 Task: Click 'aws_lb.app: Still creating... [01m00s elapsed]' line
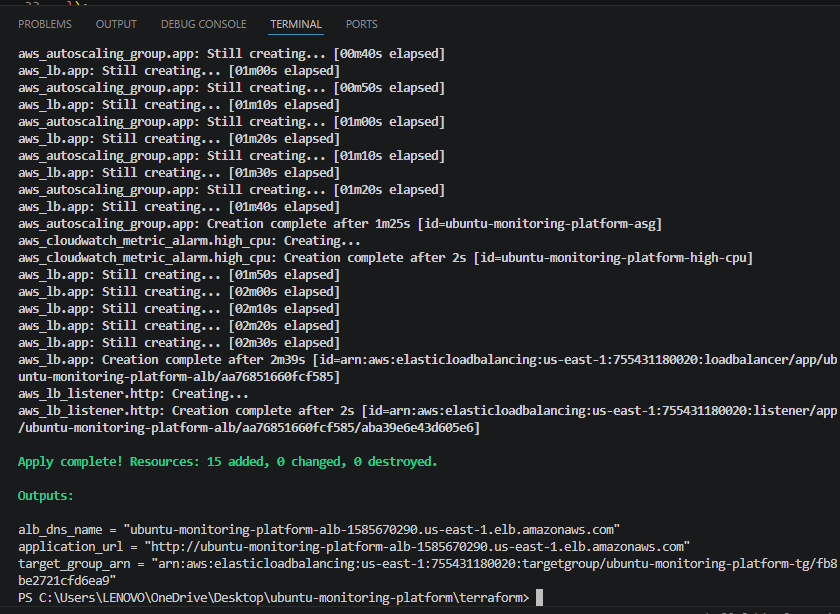tap(179, 71)
